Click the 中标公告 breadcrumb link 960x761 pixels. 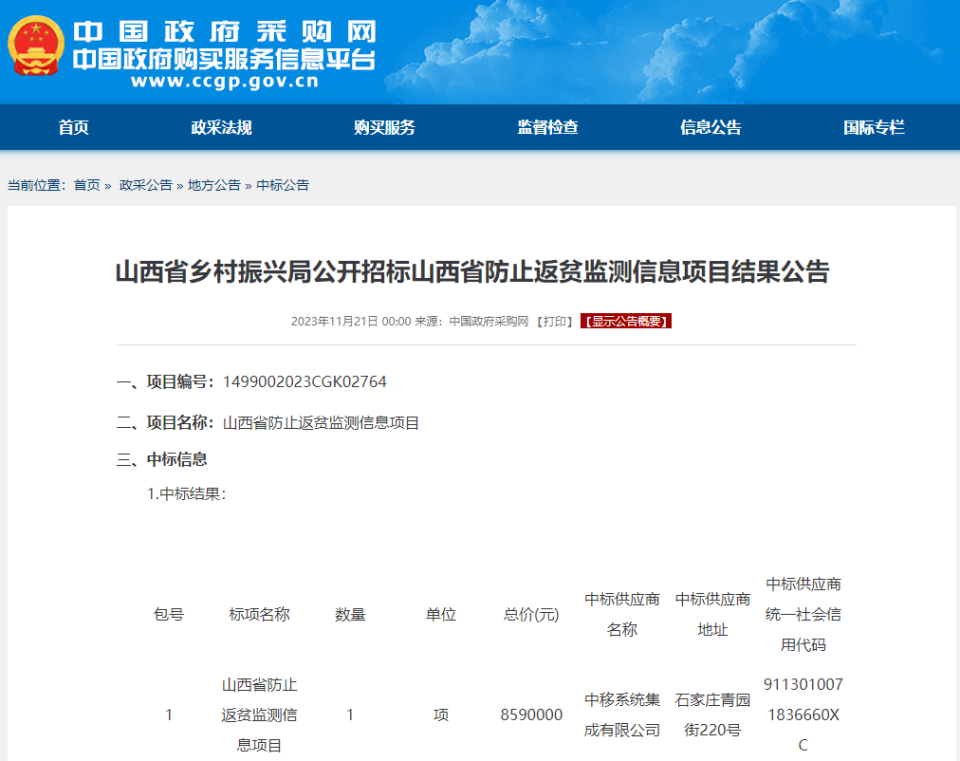coord(283,185)
